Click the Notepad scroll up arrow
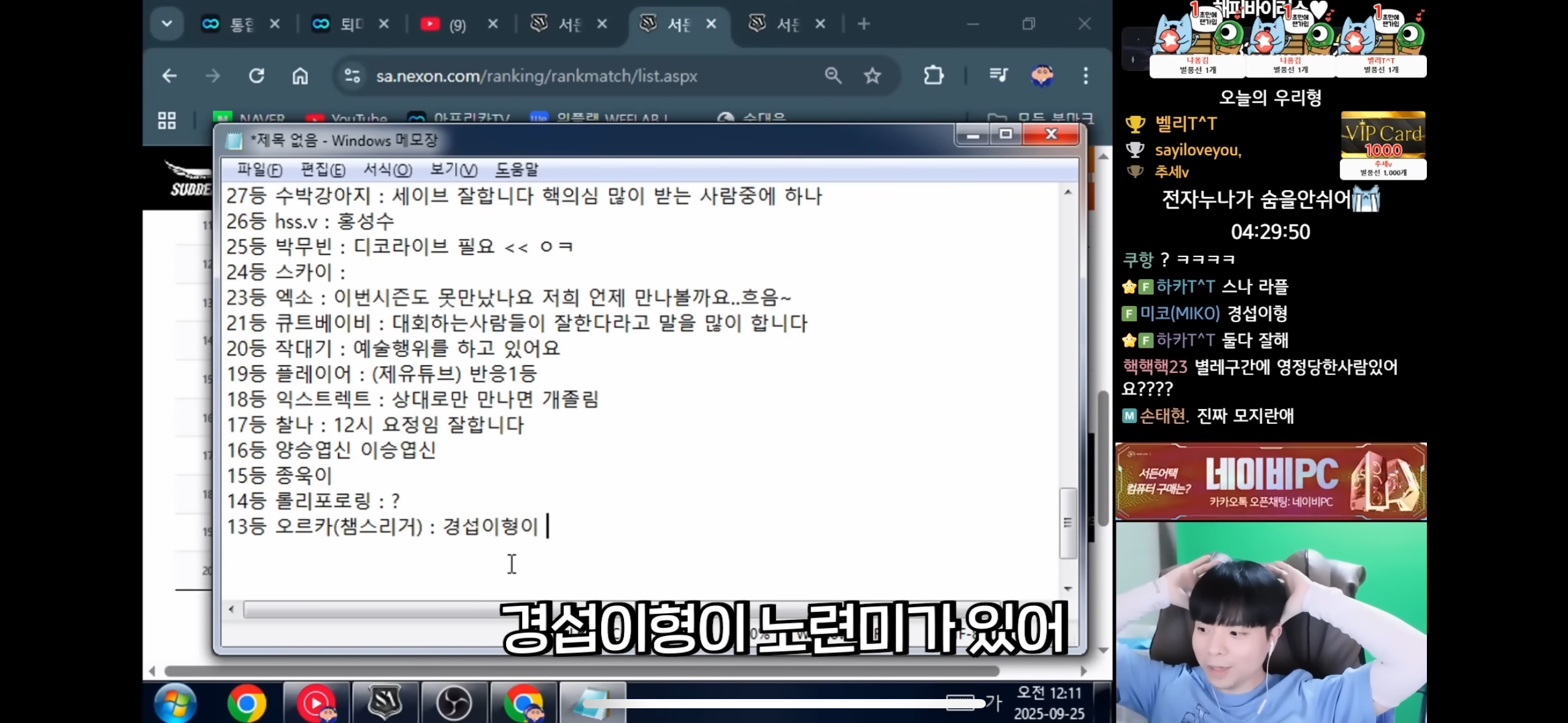Viewport: 1568px width, 723px height. pos(1068,193)
